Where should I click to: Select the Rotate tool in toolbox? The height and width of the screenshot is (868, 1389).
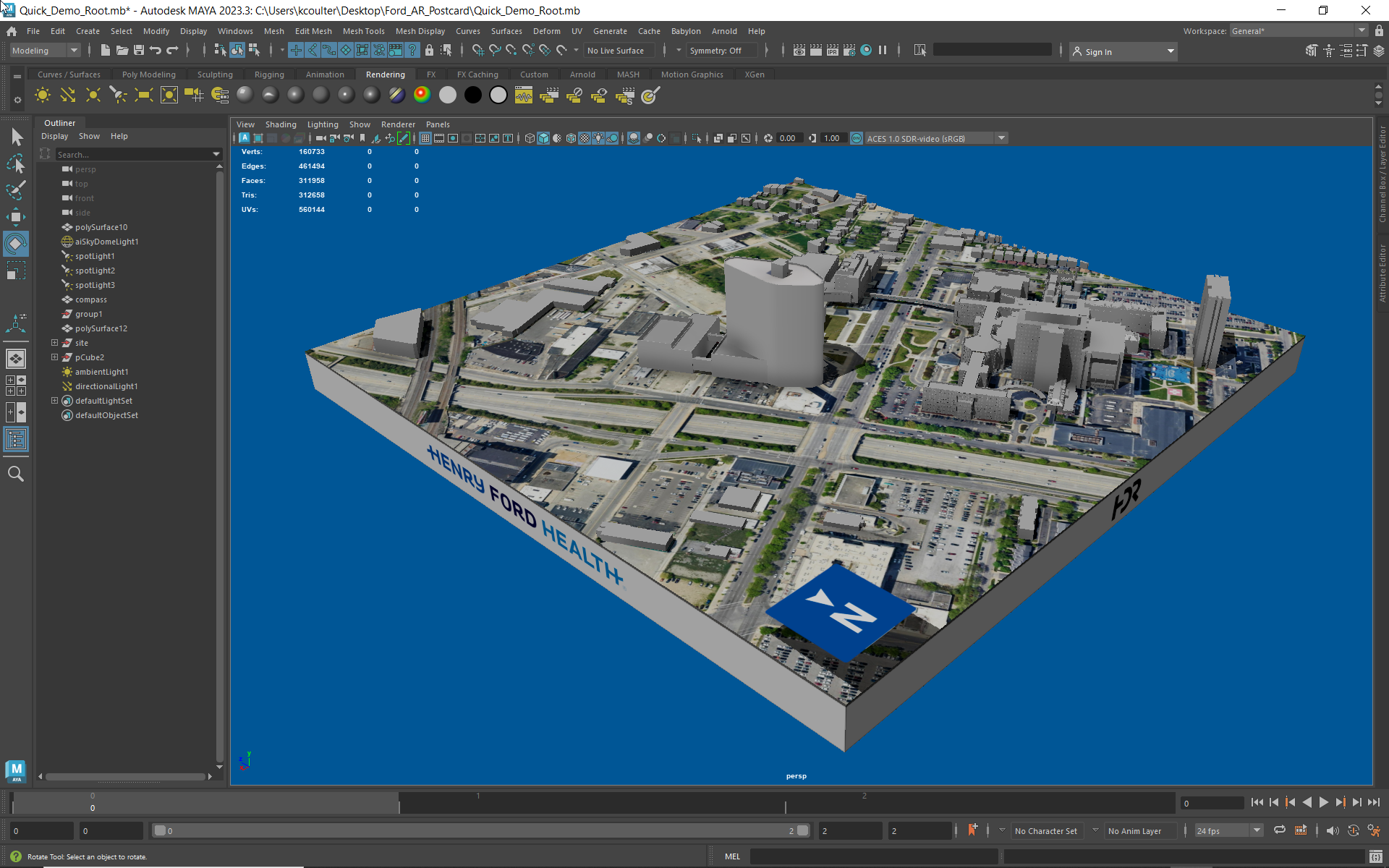tap(16, 244)
